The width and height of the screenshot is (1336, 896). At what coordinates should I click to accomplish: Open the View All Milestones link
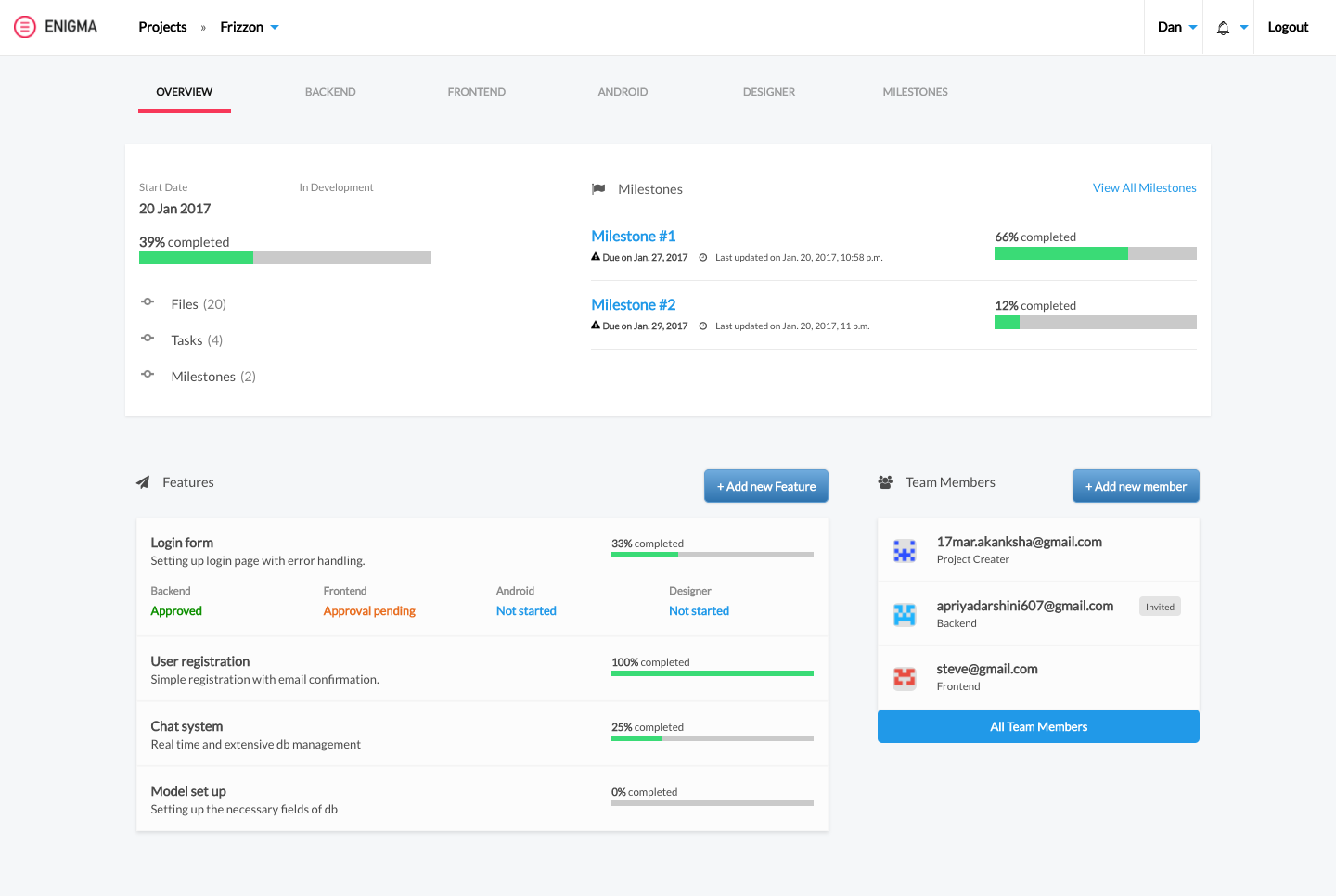[1144, 188]
